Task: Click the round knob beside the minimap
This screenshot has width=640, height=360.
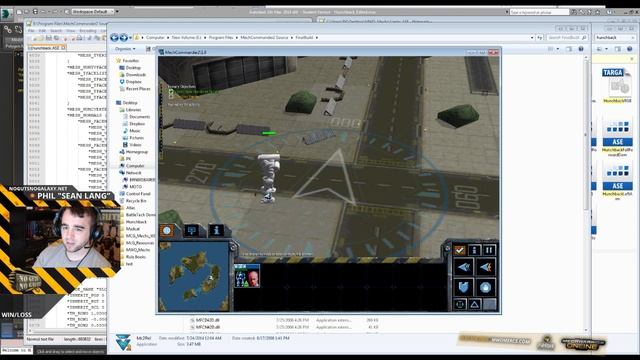Action: point(232,247)
